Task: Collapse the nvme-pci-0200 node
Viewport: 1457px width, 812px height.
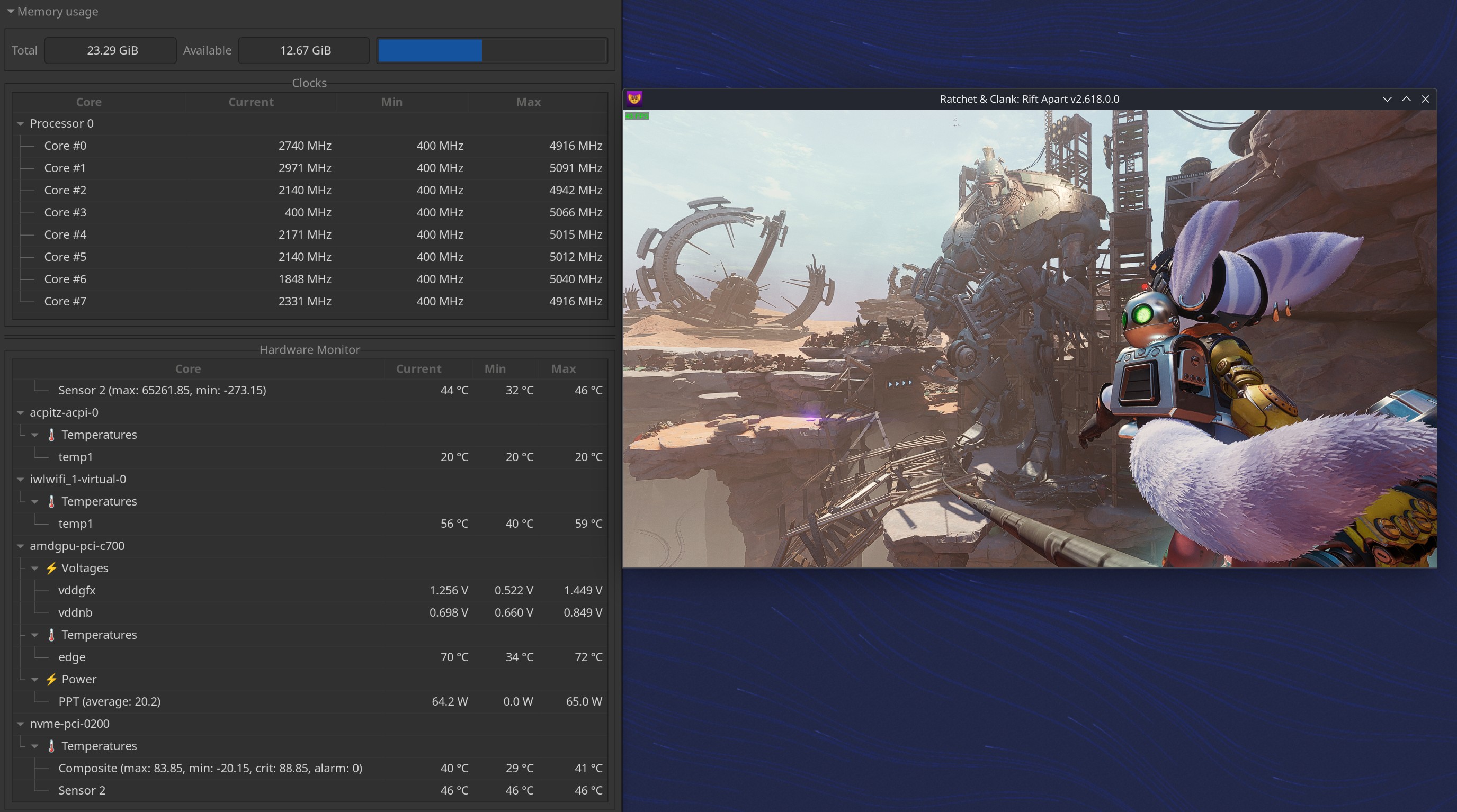Action: pos(20,724)
